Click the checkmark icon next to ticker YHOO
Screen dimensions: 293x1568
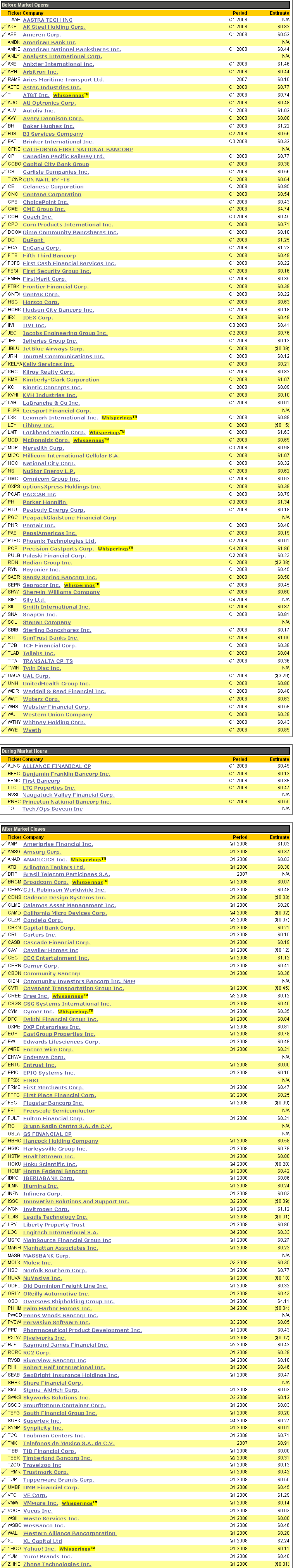3,1549
